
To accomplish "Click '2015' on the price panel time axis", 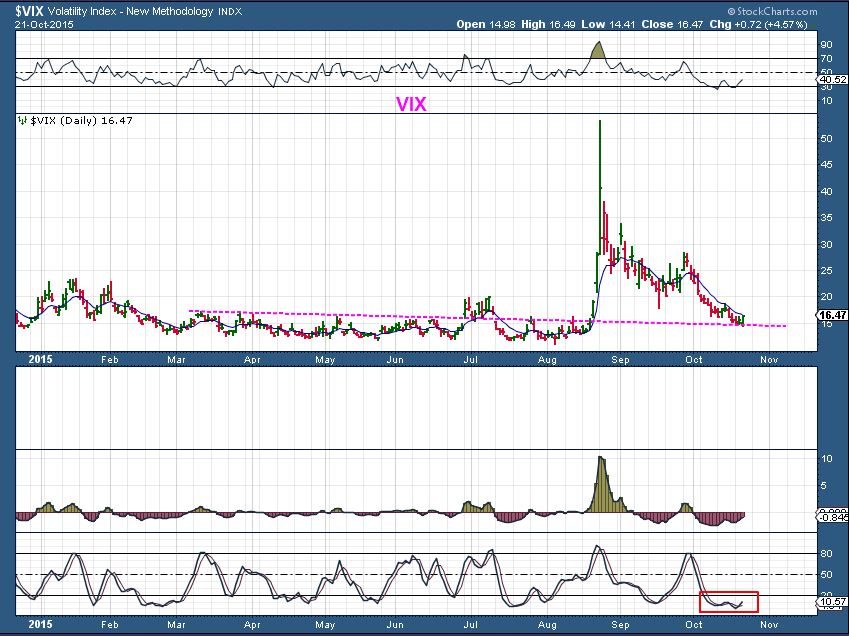I will (x=40, y=359).
